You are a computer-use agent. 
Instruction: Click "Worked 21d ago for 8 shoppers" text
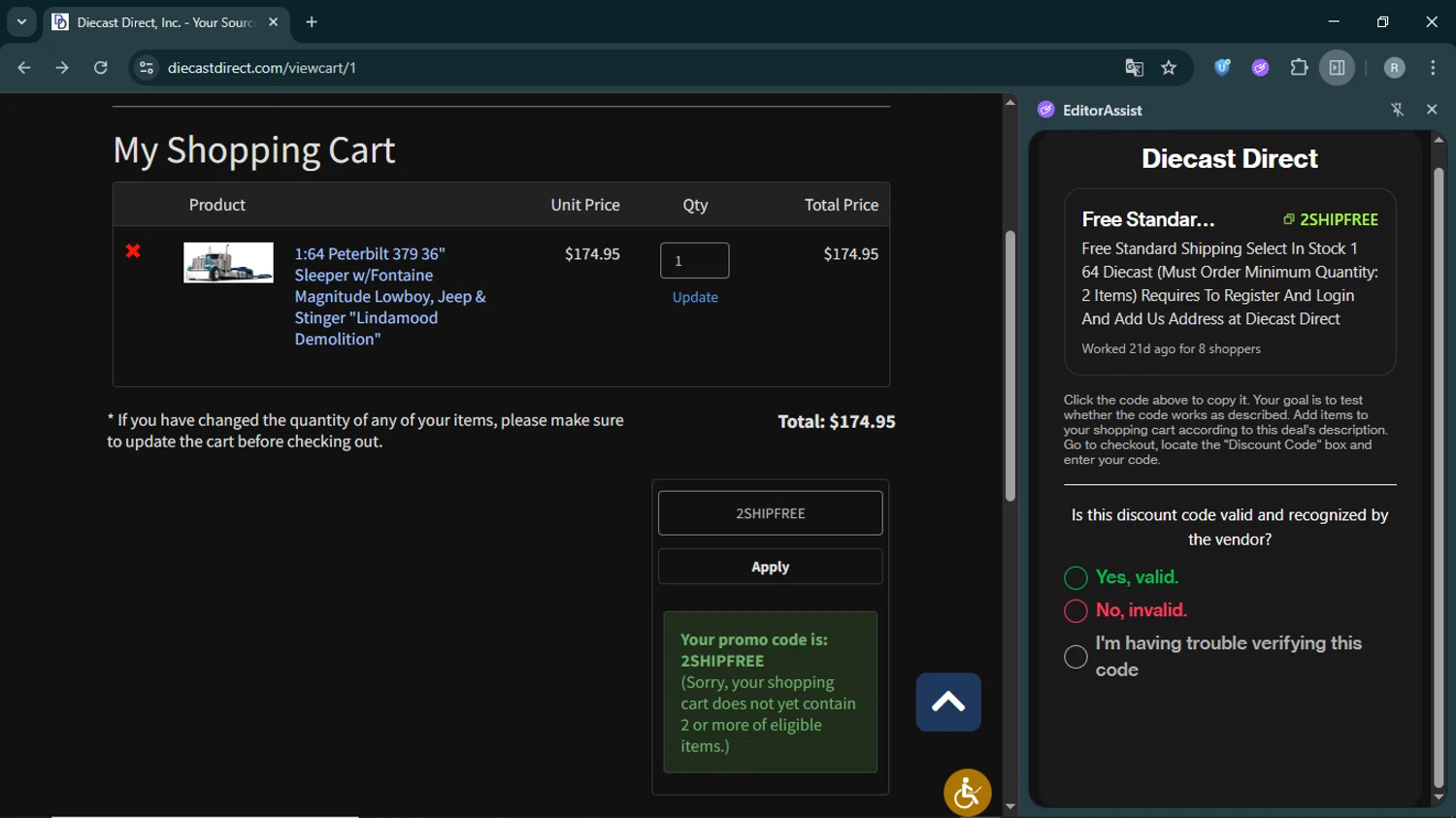click(x=1171, y=349)
